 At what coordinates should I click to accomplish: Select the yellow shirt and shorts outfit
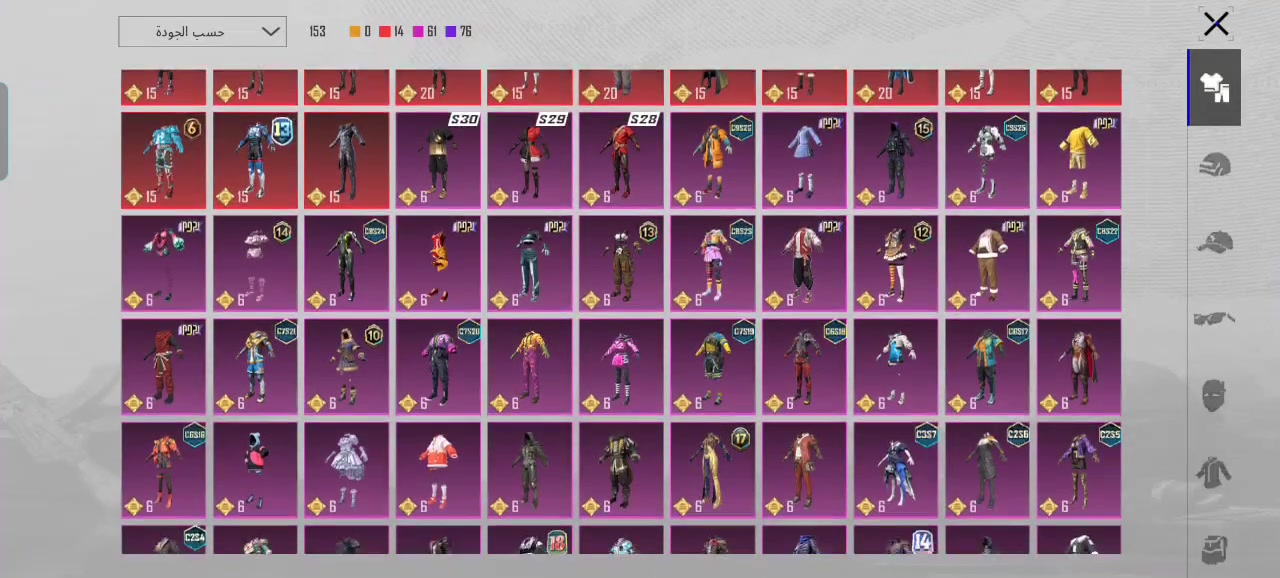[1079, 160]
